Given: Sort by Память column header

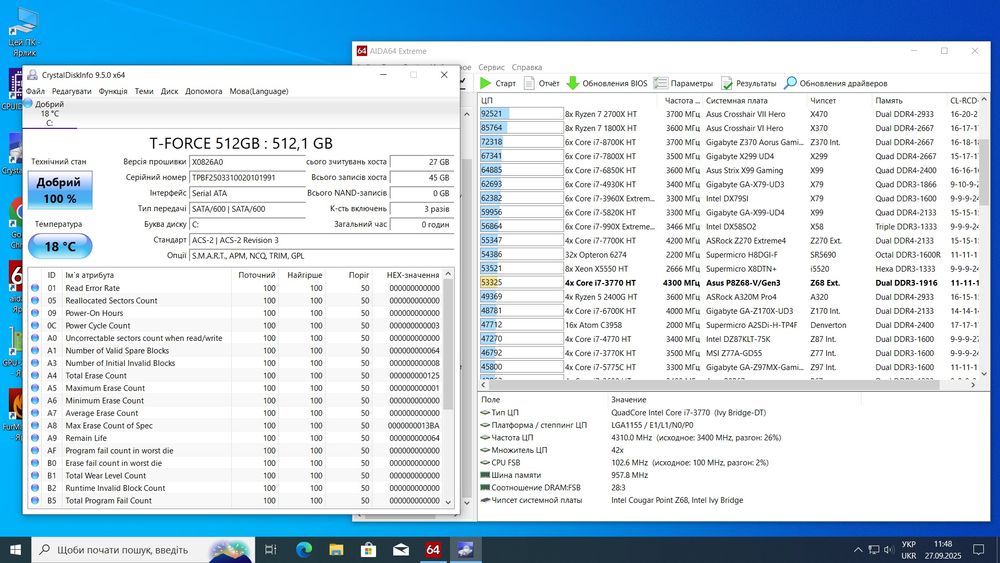Looking at the screenshot, I should [x=909, y=101].
